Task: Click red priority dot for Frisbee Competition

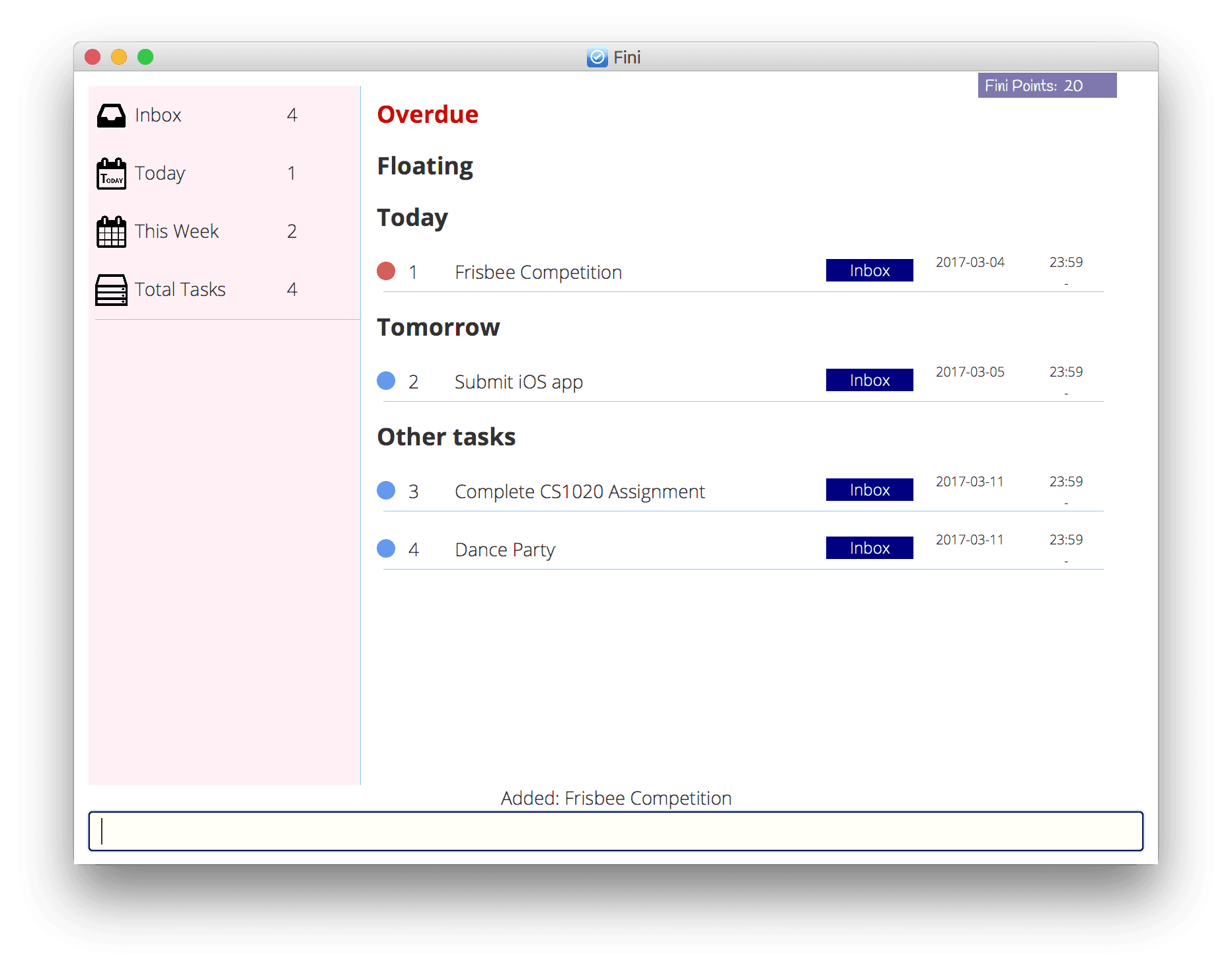Action: click(x=386, y=271)
